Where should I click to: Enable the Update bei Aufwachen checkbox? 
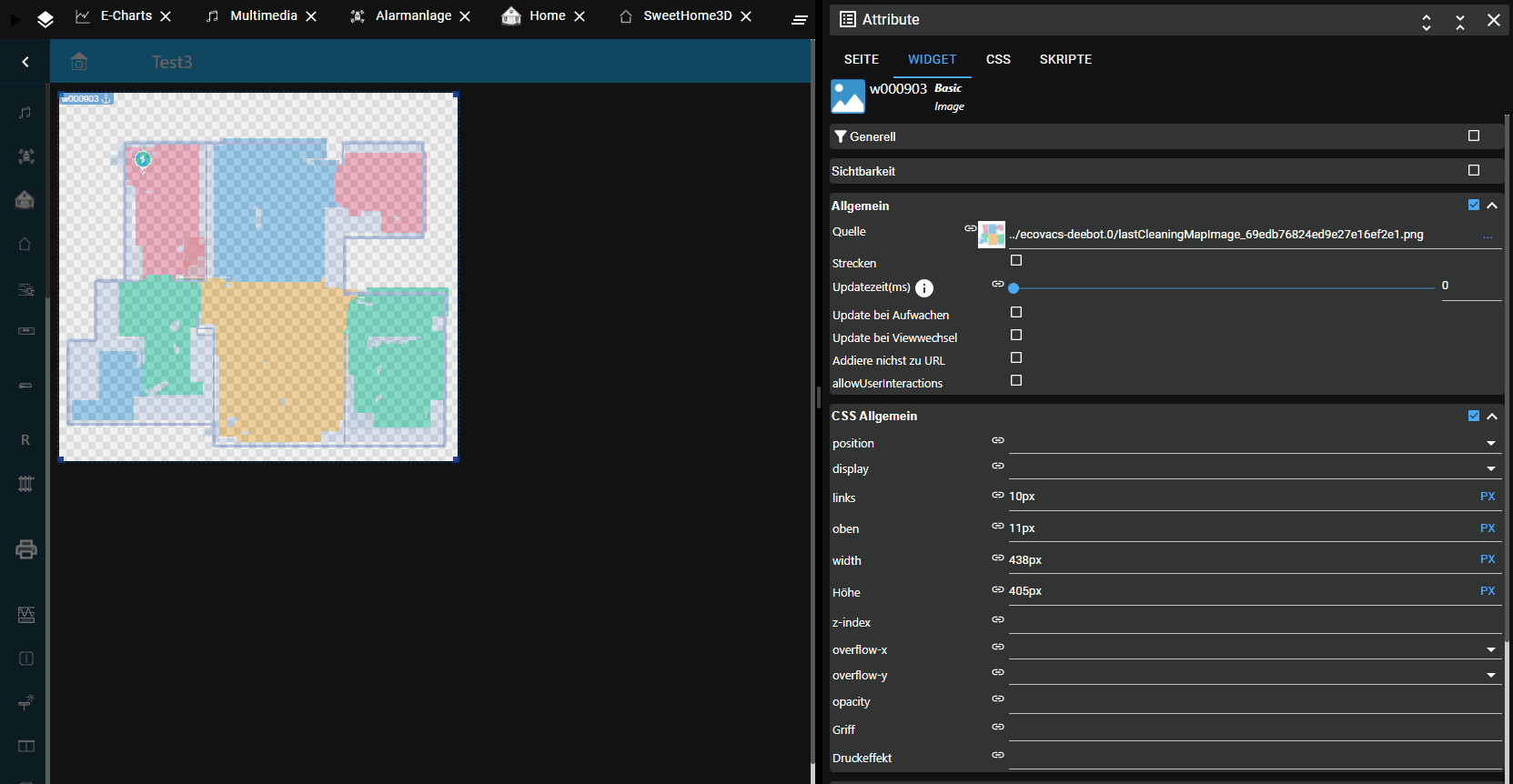click(x=1016, y=312)
